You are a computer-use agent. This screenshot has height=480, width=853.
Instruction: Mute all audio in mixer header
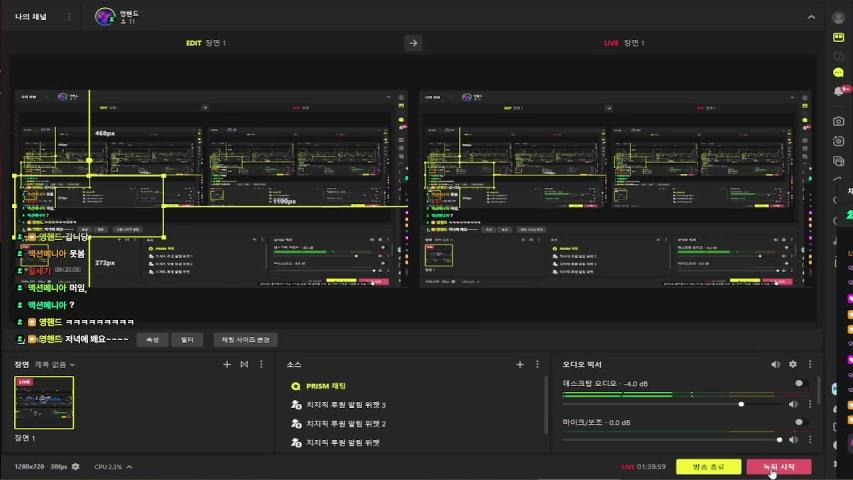(x=775, y=365)
